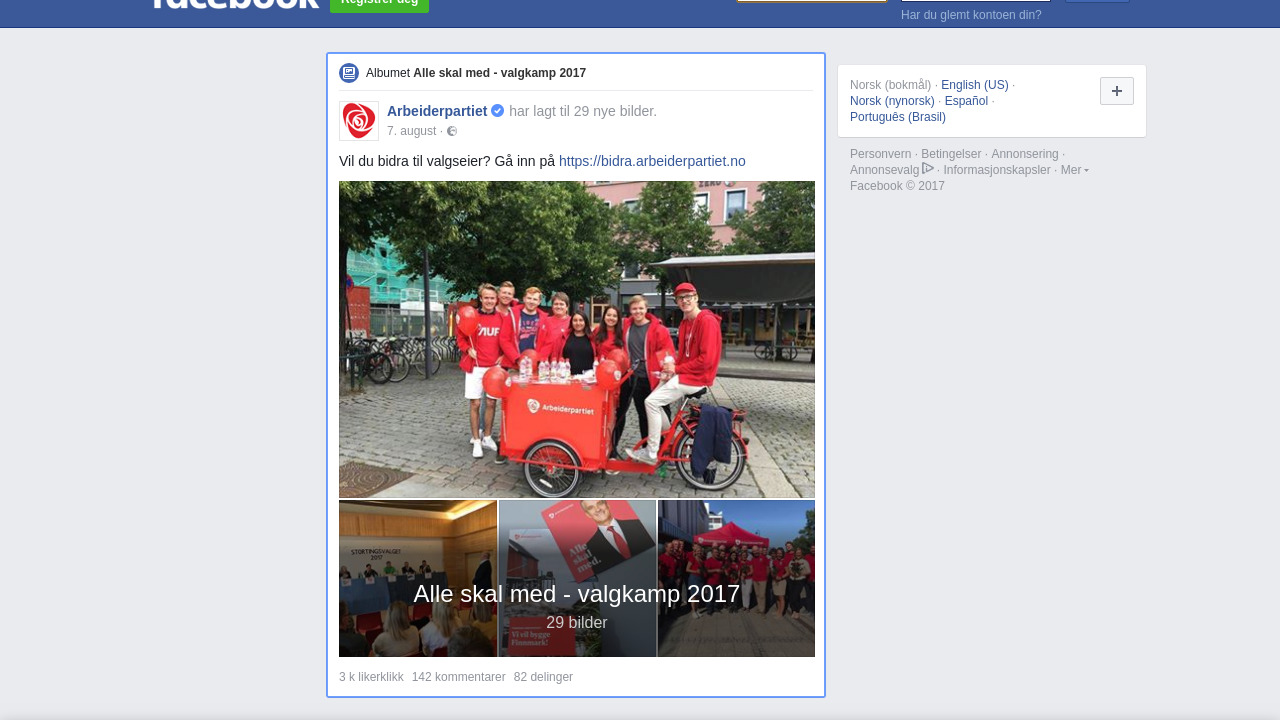This screenshot has height=720, width=1280.
Task: Open the Personvern footer link
Action: [881, 154]
